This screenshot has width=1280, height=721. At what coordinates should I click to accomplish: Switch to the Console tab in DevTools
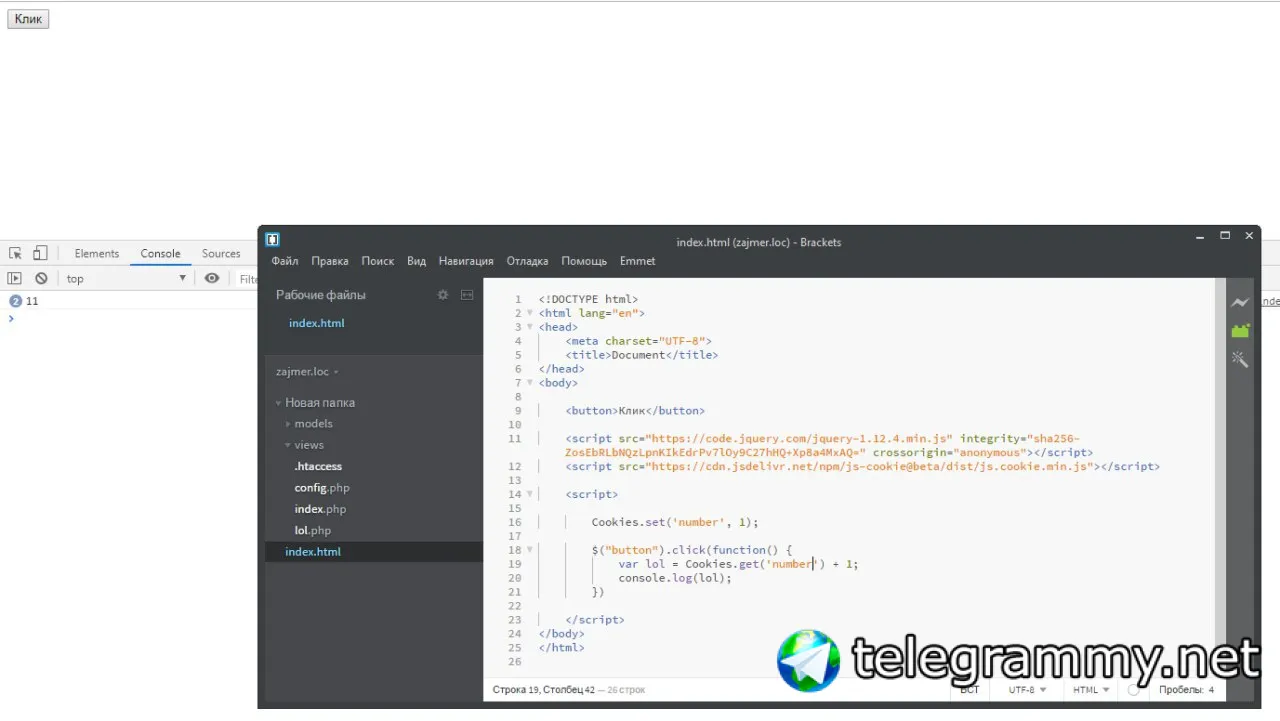[160, 254]
